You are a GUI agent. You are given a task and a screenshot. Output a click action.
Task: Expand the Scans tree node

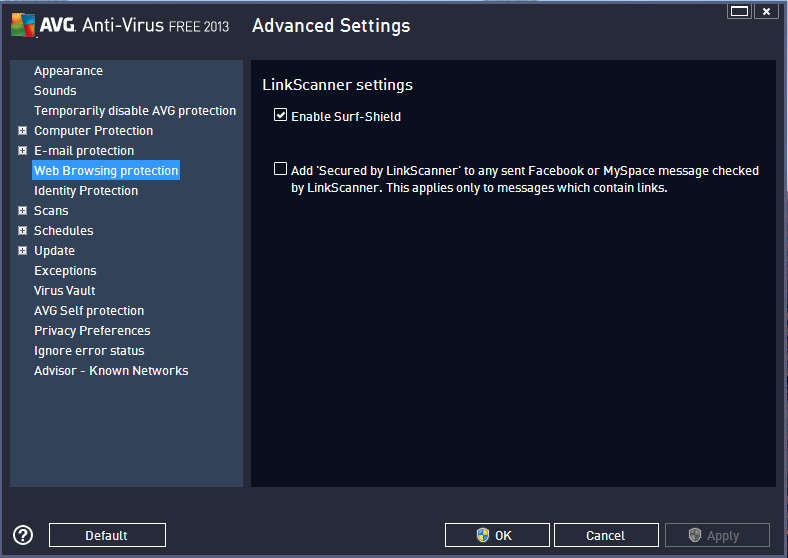tap(22, 211)
